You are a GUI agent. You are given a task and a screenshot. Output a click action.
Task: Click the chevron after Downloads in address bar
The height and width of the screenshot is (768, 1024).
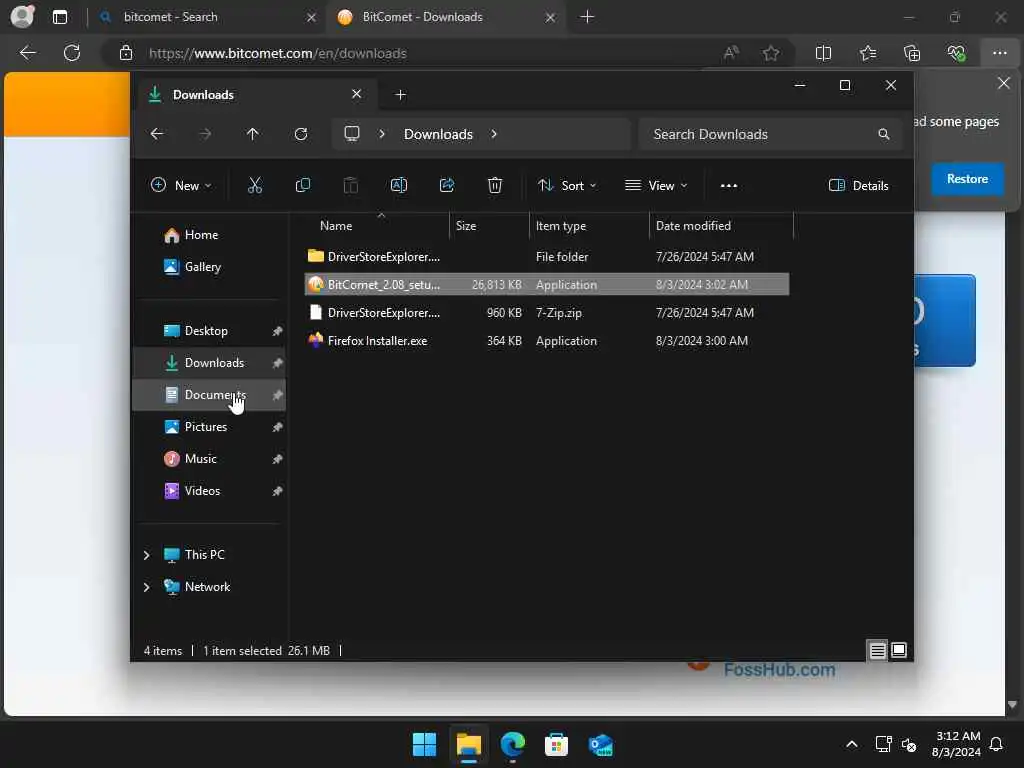(494, 134)
